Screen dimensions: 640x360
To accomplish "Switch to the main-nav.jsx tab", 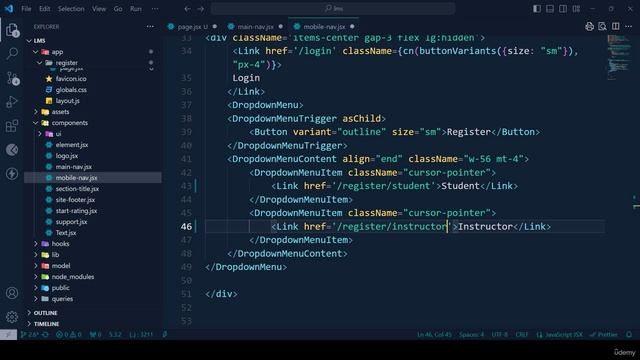I will (255, 27).
